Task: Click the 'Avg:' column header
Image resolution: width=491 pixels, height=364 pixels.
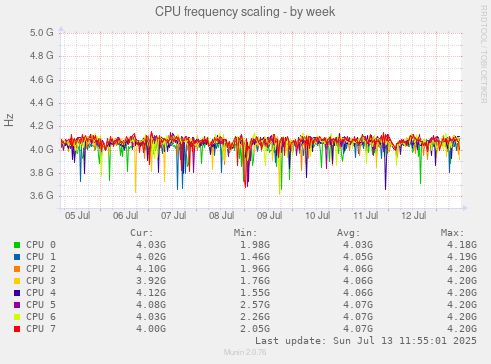Action: pyautogui.click(x=349, y=233)
